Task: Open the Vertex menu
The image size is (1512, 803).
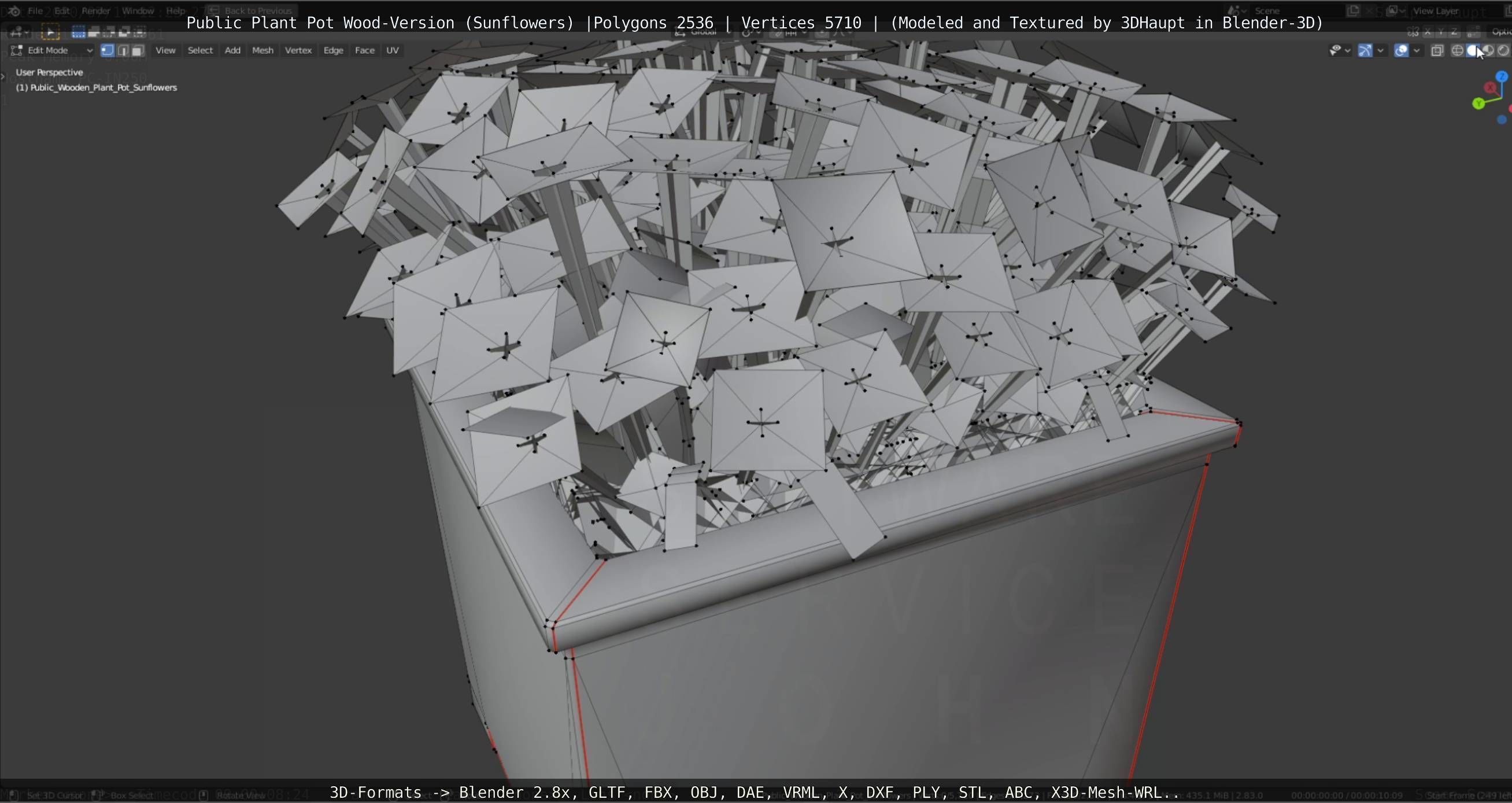Action: [298, 50]
